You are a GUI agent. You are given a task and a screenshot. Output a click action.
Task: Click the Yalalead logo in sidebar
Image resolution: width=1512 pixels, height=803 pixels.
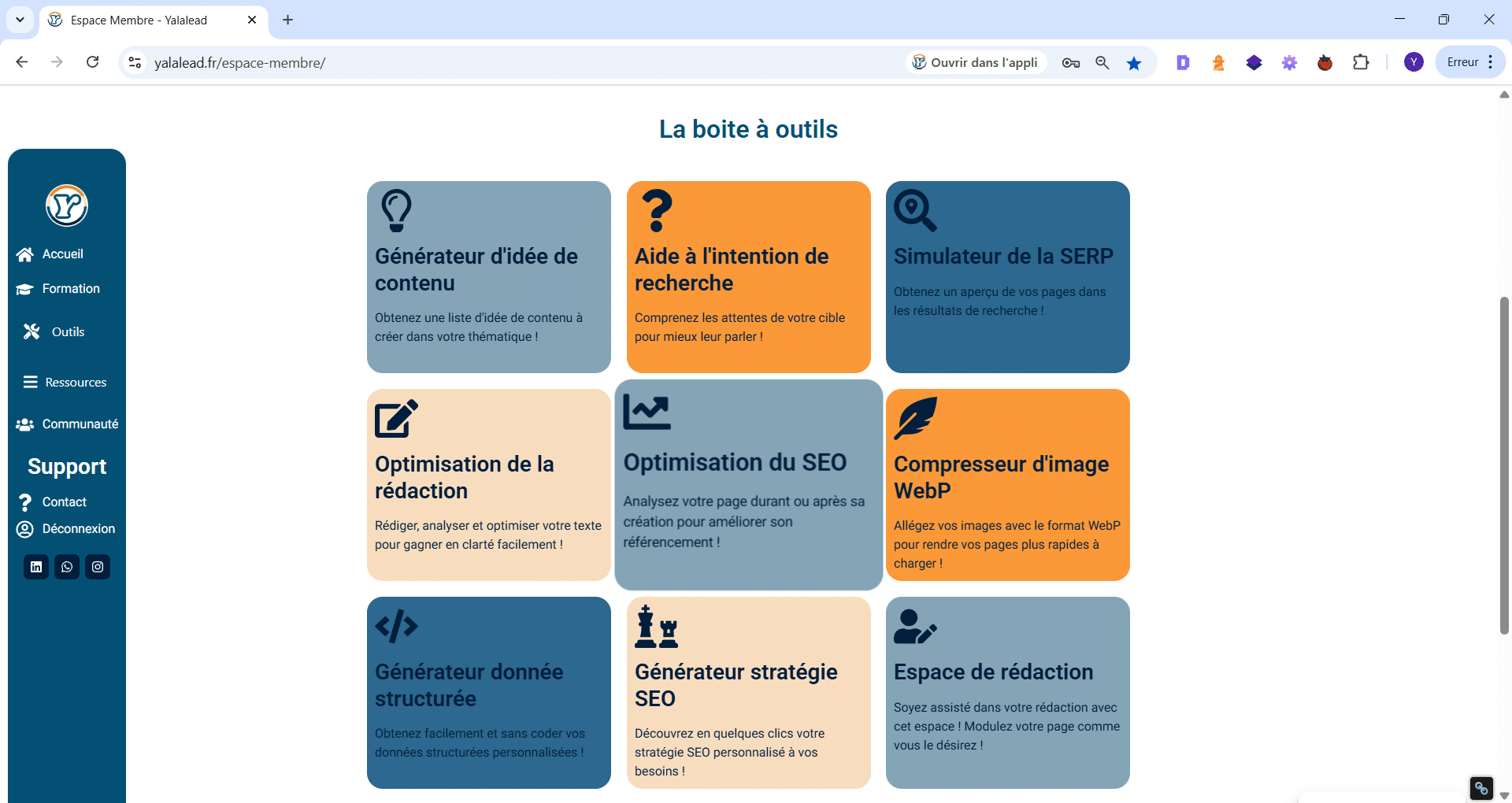67,205
